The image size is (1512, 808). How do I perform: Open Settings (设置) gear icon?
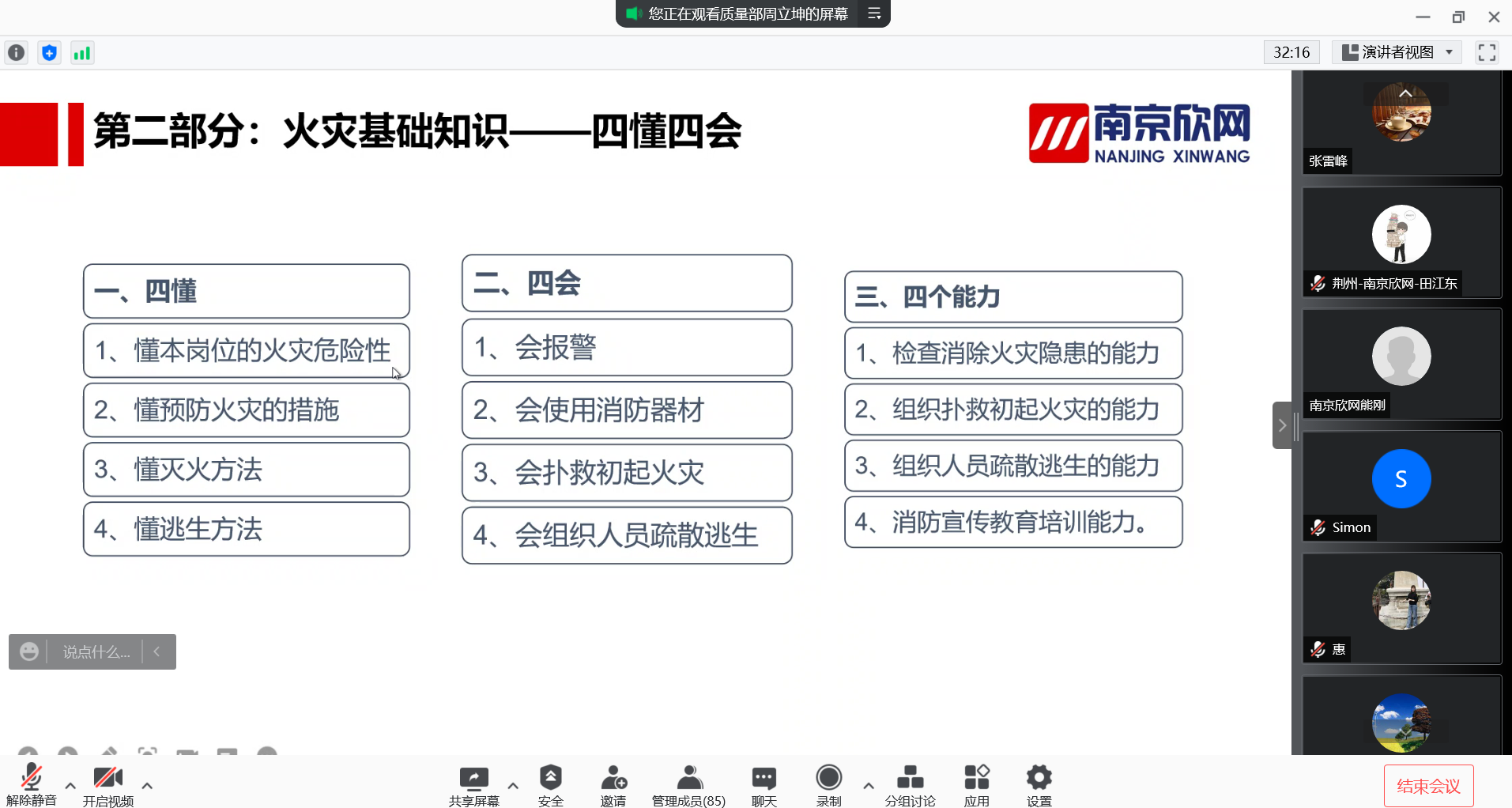(1039, 784)
